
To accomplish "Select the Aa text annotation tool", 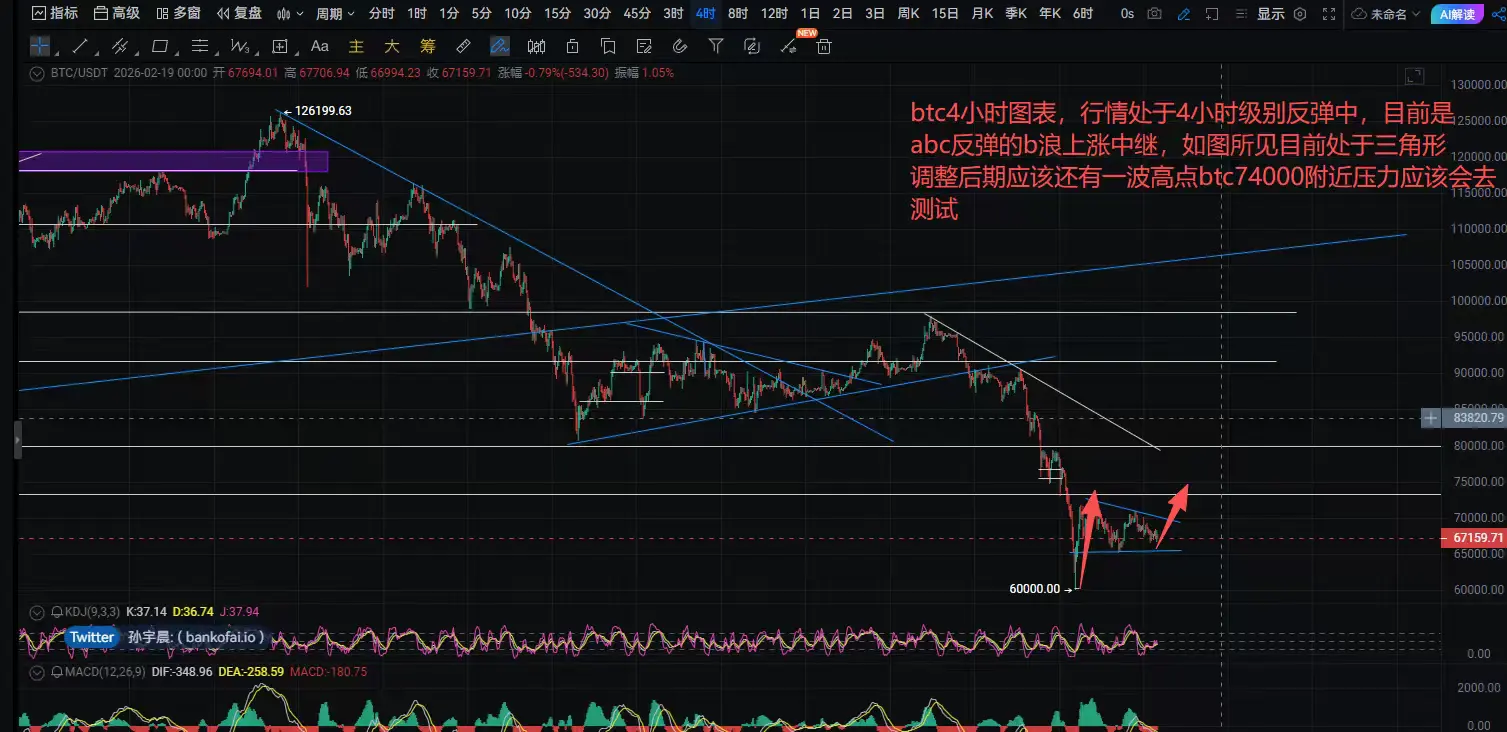I will (x=320, y=46).
